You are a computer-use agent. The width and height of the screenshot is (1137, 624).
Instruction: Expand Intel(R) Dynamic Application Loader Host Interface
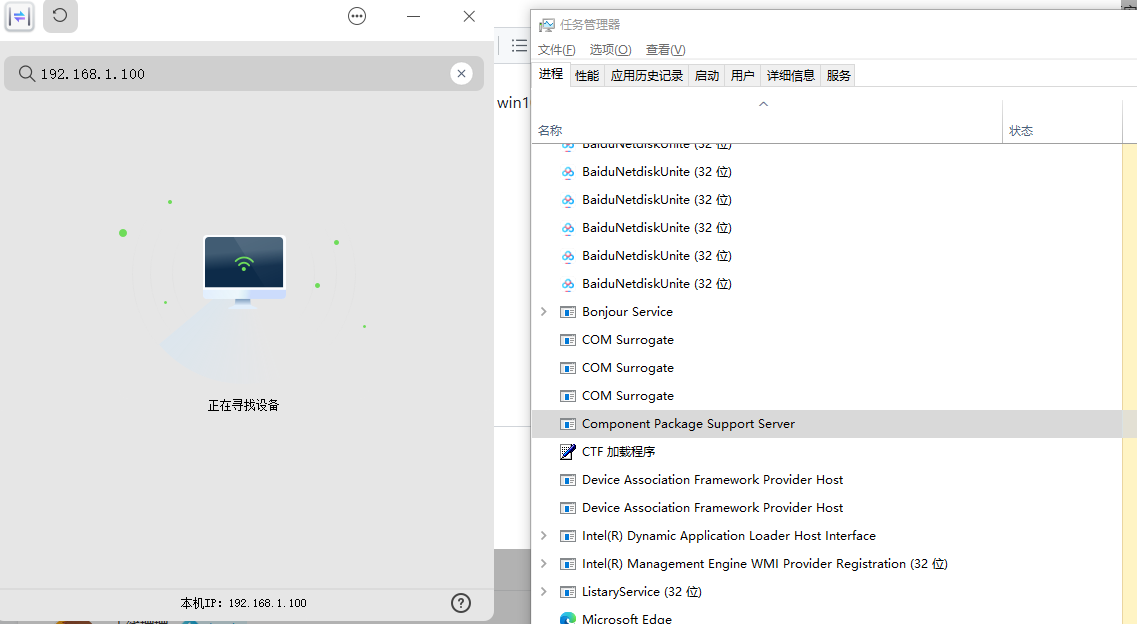[x=543, y=536]
